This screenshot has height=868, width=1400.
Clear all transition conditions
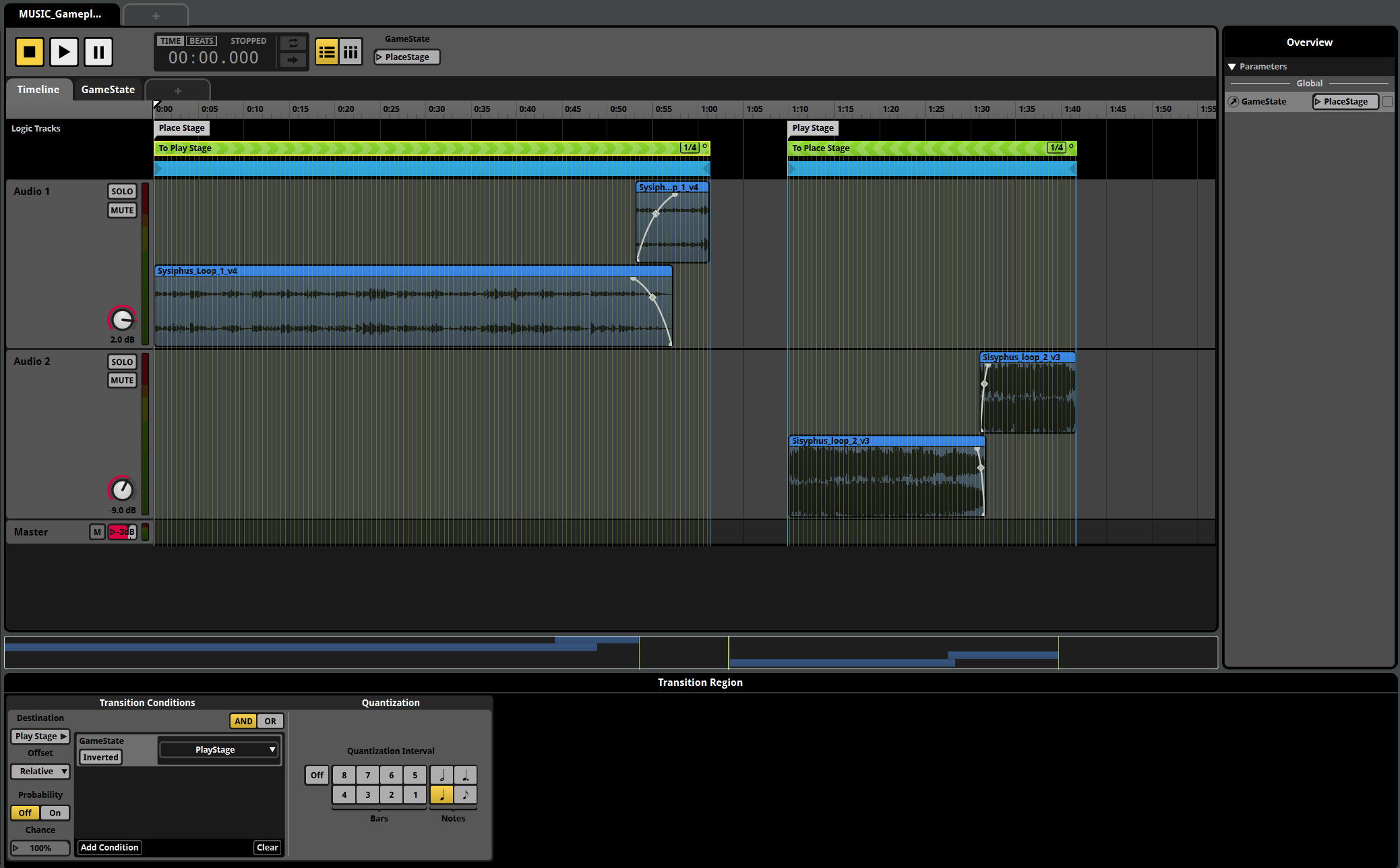pos(268,848)
